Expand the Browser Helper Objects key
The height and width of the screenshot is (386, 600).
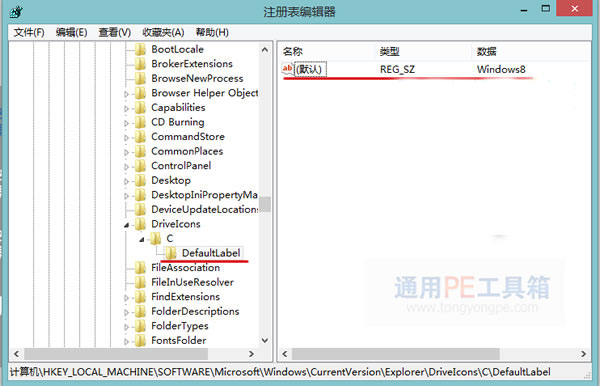click(126, 94)
